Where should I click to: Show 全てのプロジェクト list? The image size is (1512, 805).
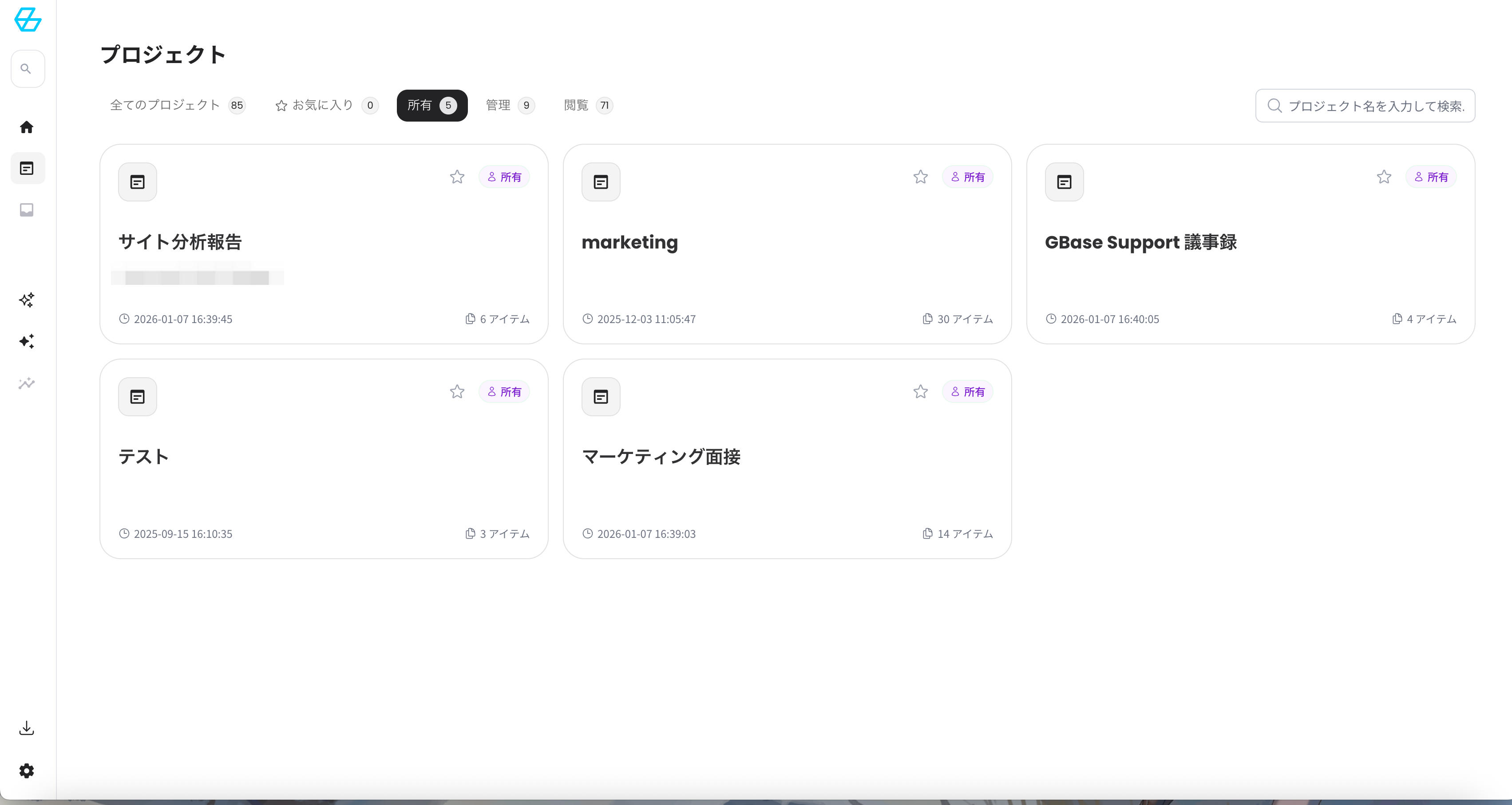pyautogui.click(x=165, y=105)
